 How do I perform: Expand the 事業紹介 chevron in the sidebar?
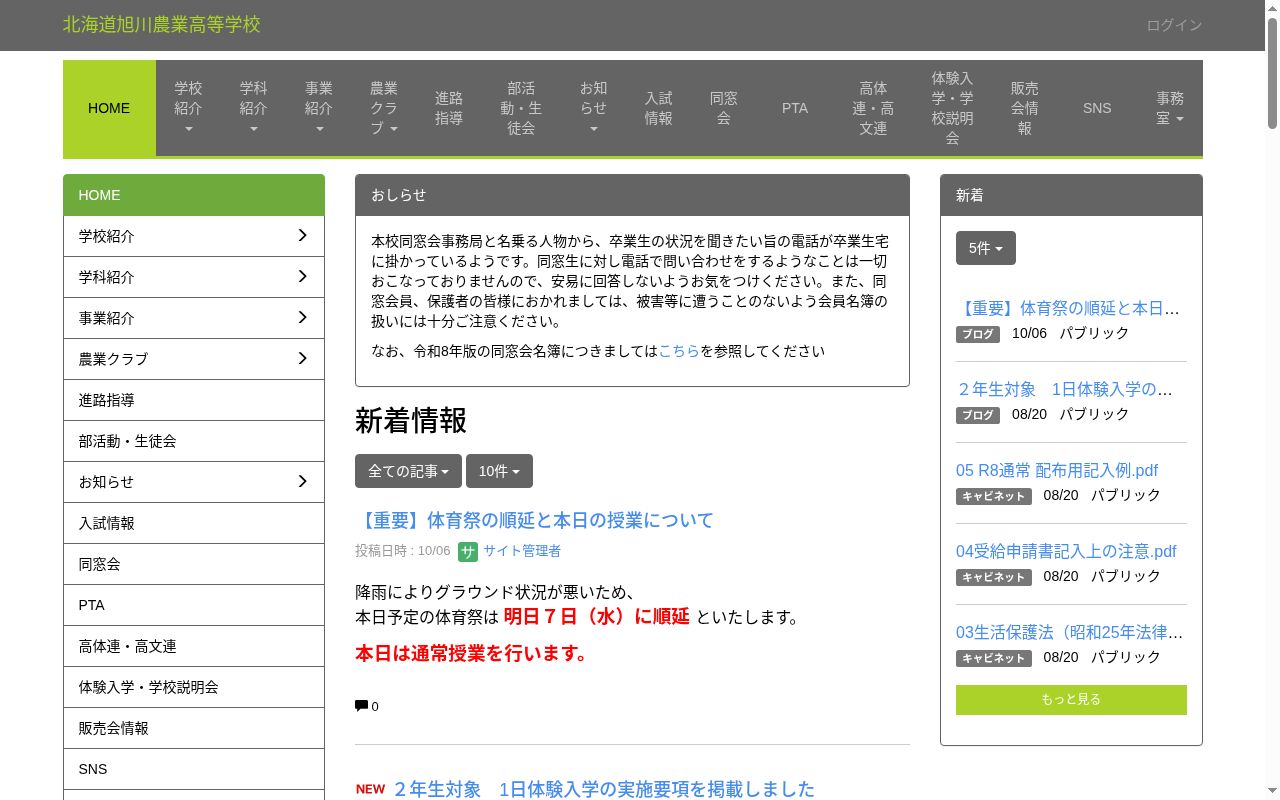pyautogui.click(x=303, y=318)
